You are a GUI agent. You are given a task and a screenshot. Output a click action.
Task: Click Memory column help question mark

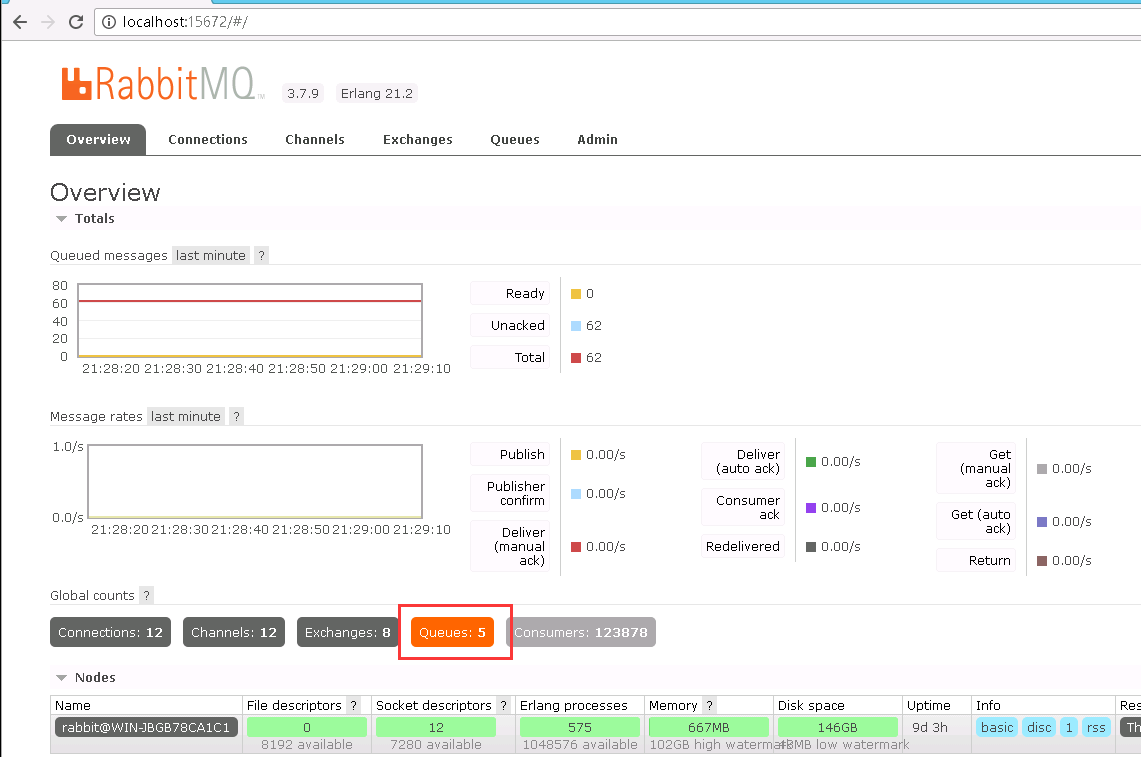(709, 706)
